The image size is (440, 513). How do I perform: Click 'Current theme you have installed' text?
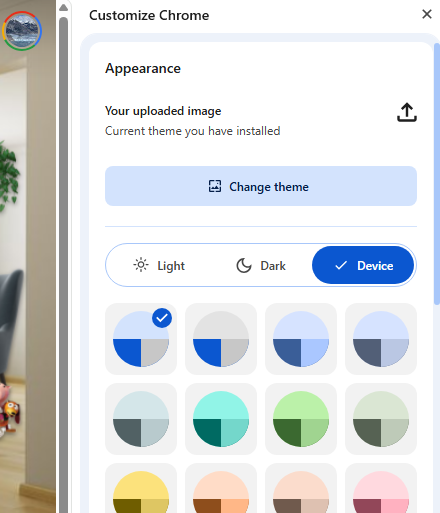pyautogui.click(x=193, y=131)
